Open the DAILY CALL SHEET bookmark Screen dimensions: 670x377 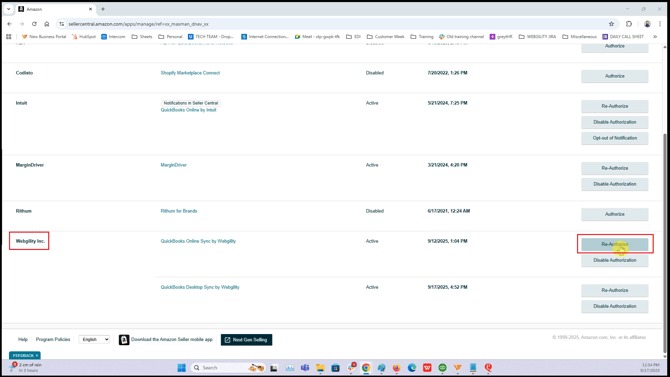pyautogui.click(x=623, y=37)
